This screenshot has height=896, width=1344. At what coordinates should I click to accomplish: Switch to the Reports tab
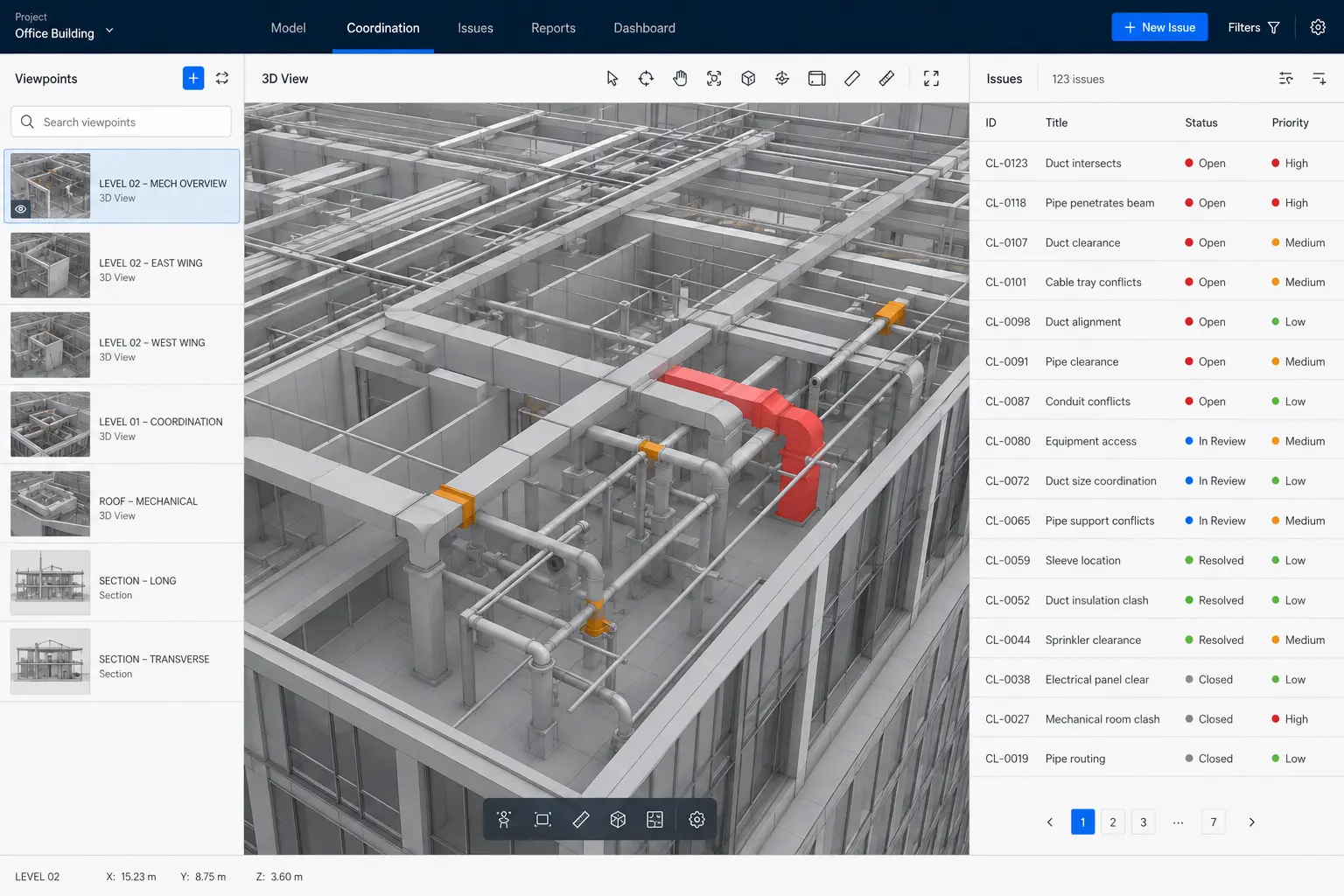click(x=553, y=28)
